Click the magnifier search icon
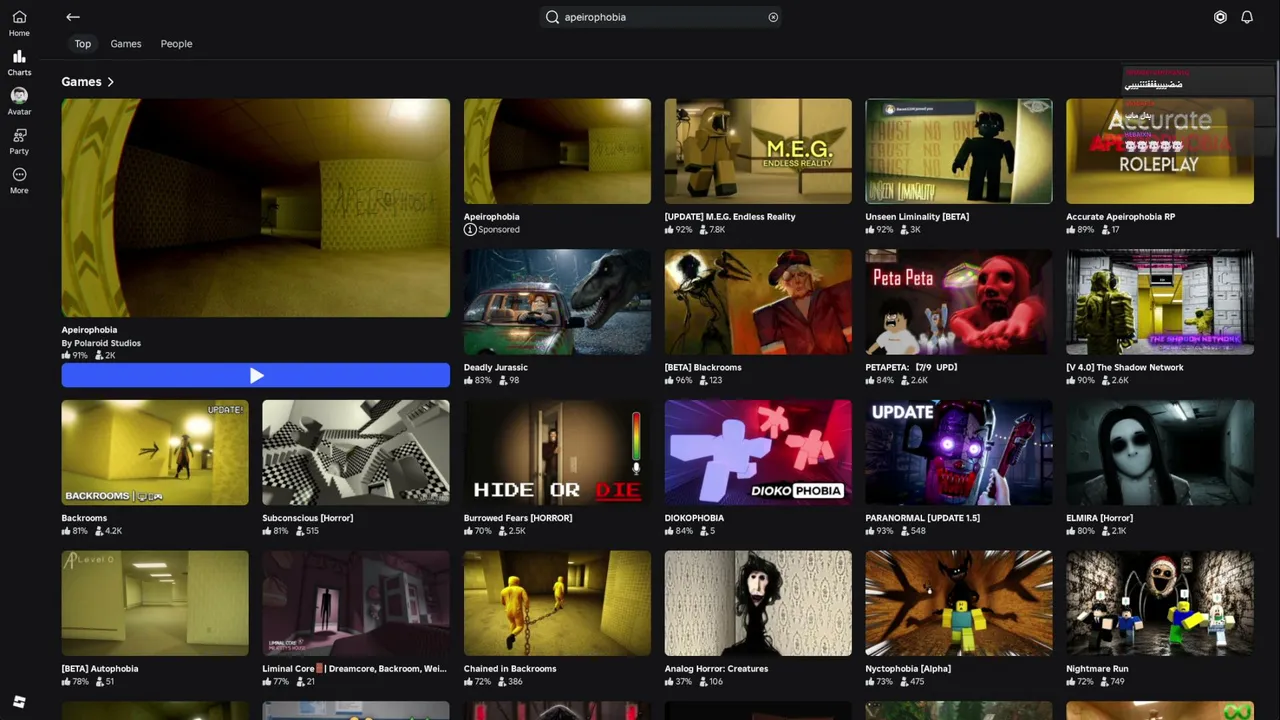The width and height of the screenshot is (1280, 720). [552, 17]
